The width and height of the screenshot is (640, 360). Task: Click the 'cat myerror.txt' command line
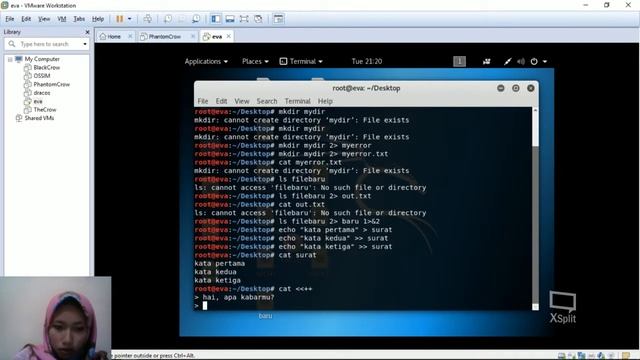click(268, 162)
